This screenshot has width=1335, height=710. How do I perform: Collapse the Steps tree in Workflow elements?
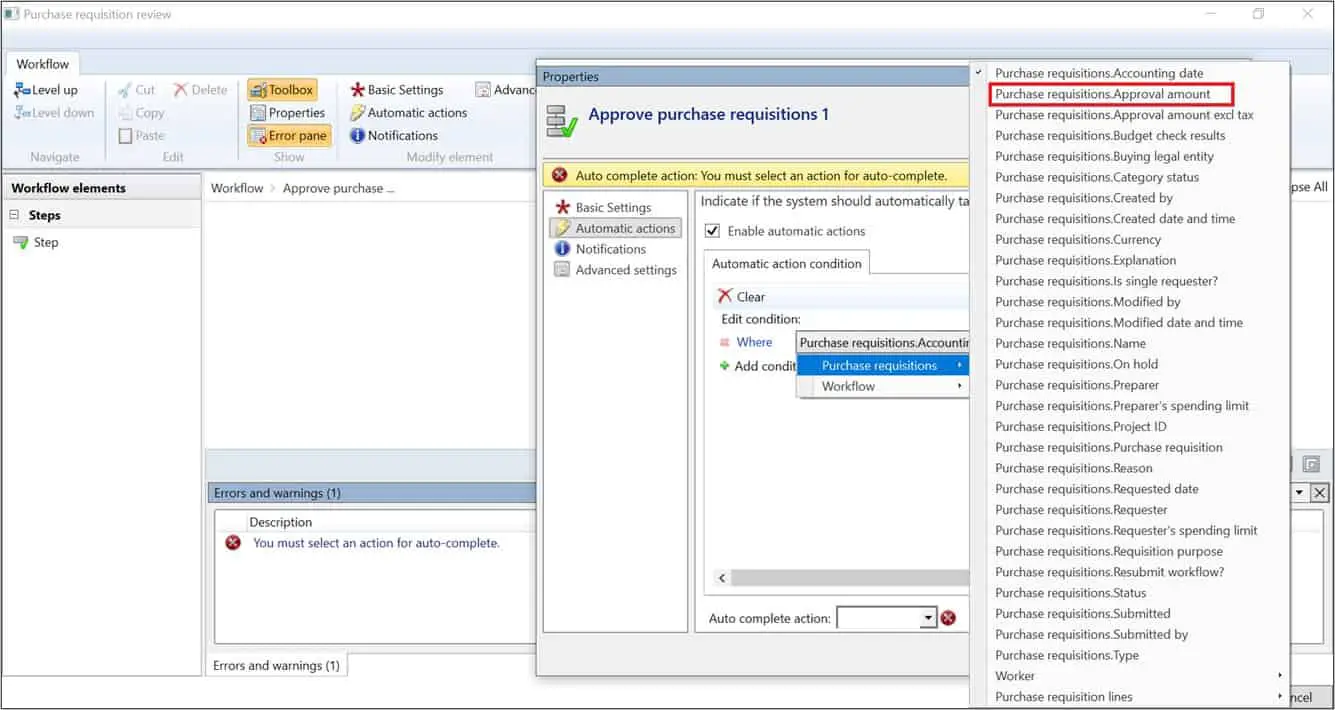12,214
